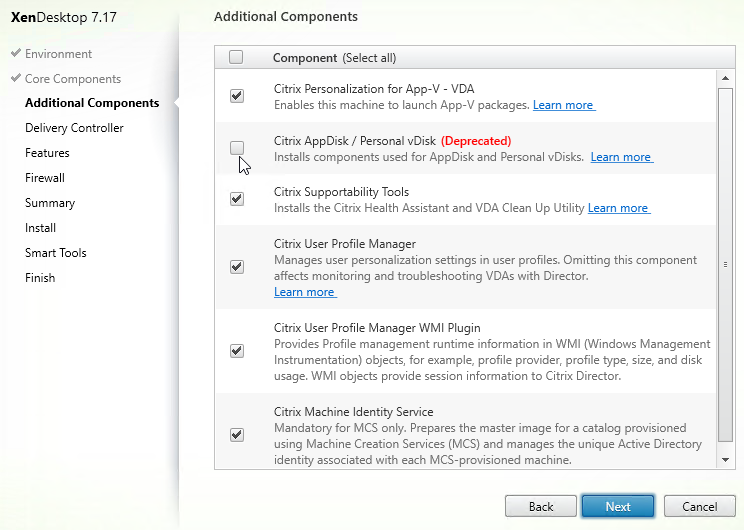The width and height of the screenshot is (744, 530).
Task: Click the Citrix User Profile Manager title
Action: tap(345, 244)
